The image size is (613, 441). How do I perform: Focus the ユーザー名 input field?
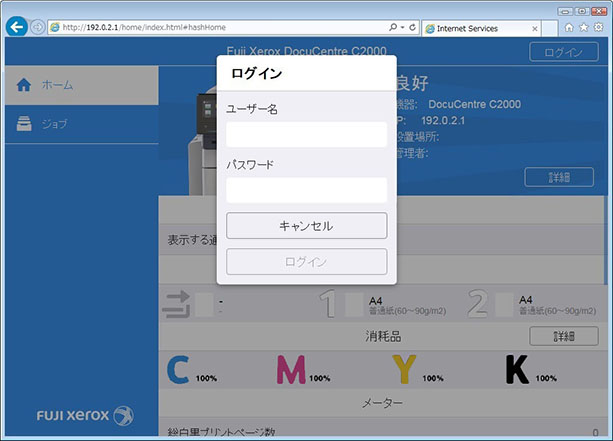pos(306,135)
